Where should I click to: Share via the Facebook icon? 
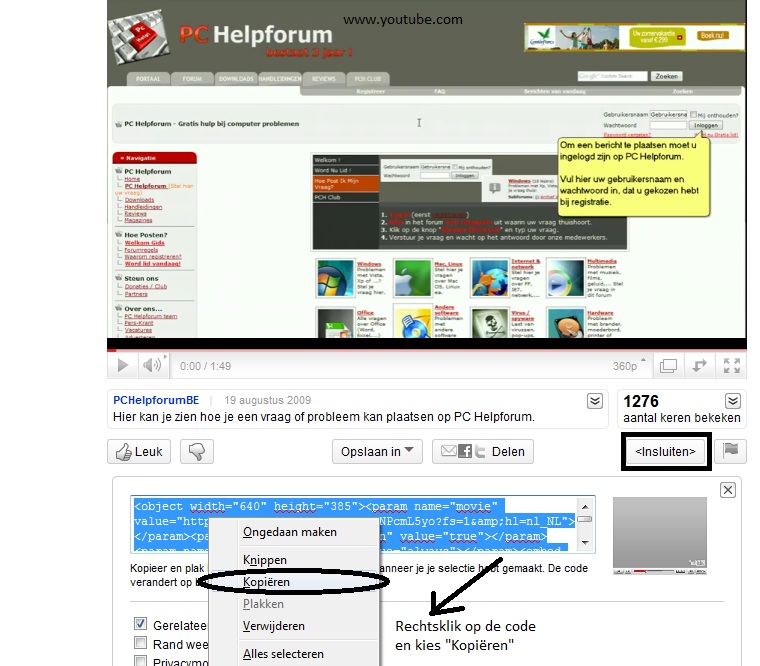pyautogui.click(x=465, y=451)
